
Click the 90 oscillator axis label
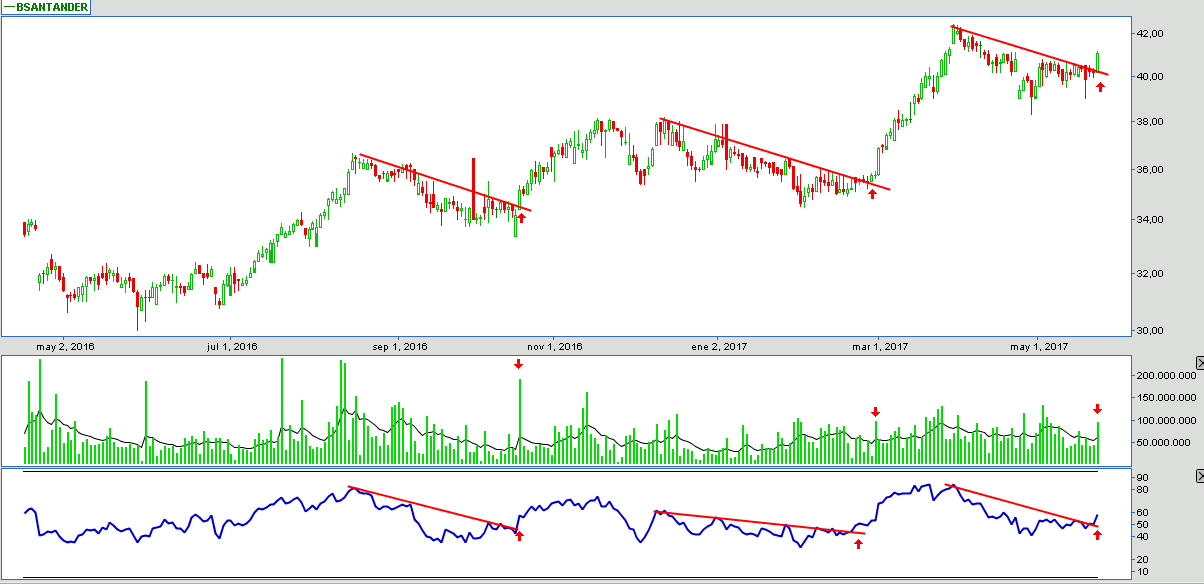pos(1142,479)
